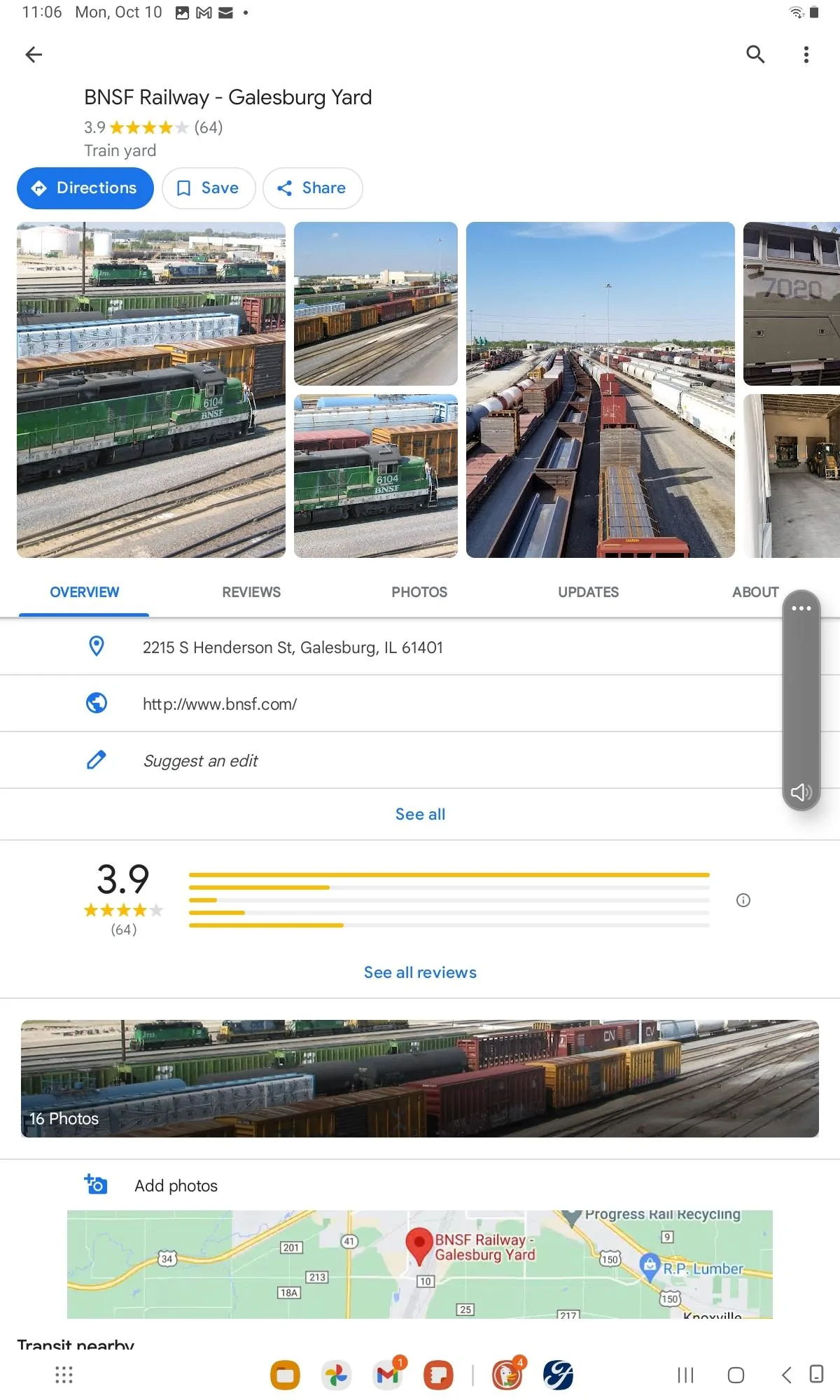Tap the review info circle icon
840x1400 pixels.
[743, 900]
